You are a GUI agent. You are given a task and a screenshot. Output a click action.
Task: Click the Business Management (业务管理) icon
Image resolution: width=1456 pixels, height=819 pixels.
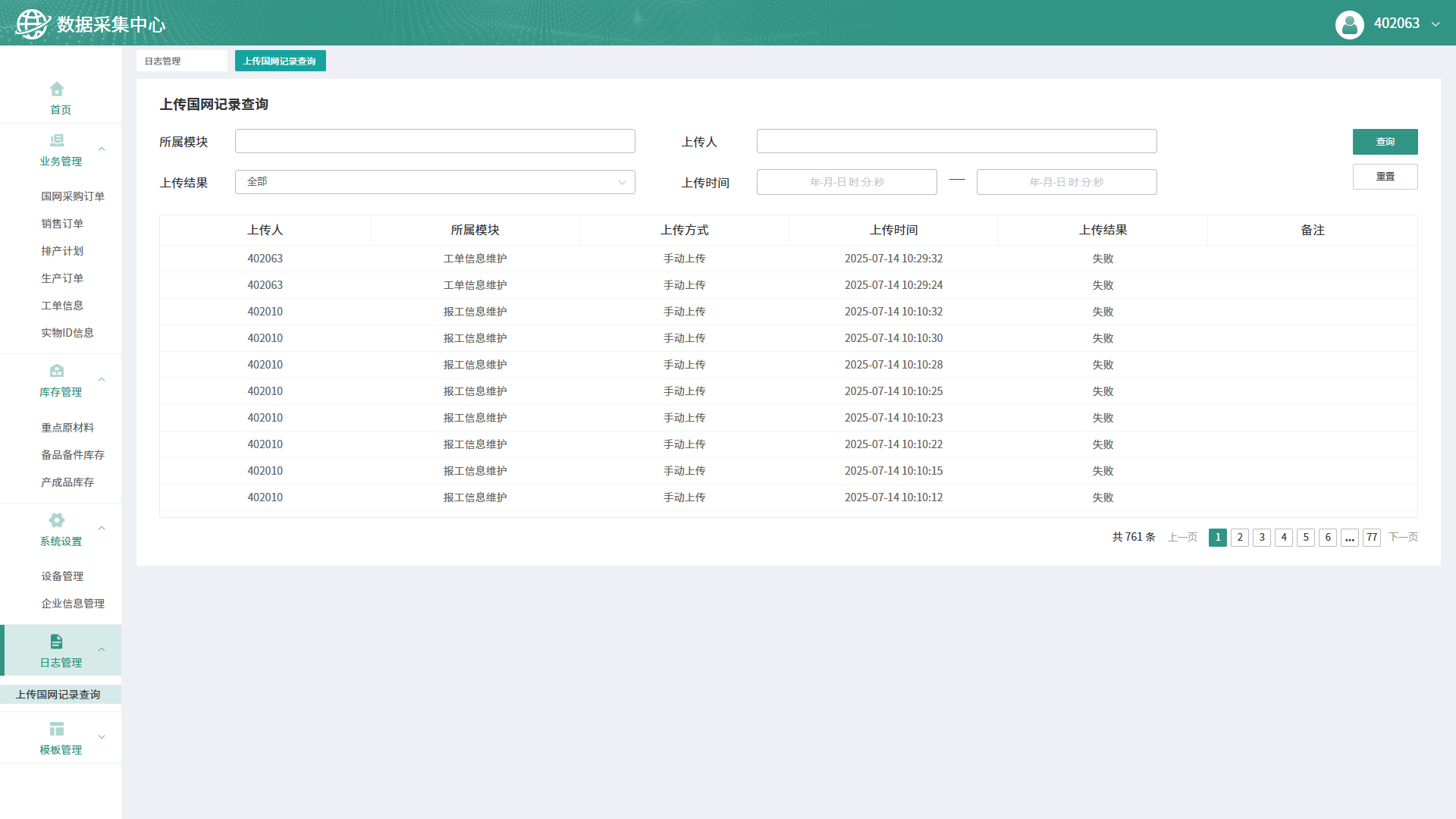click(x=57, y=140)
